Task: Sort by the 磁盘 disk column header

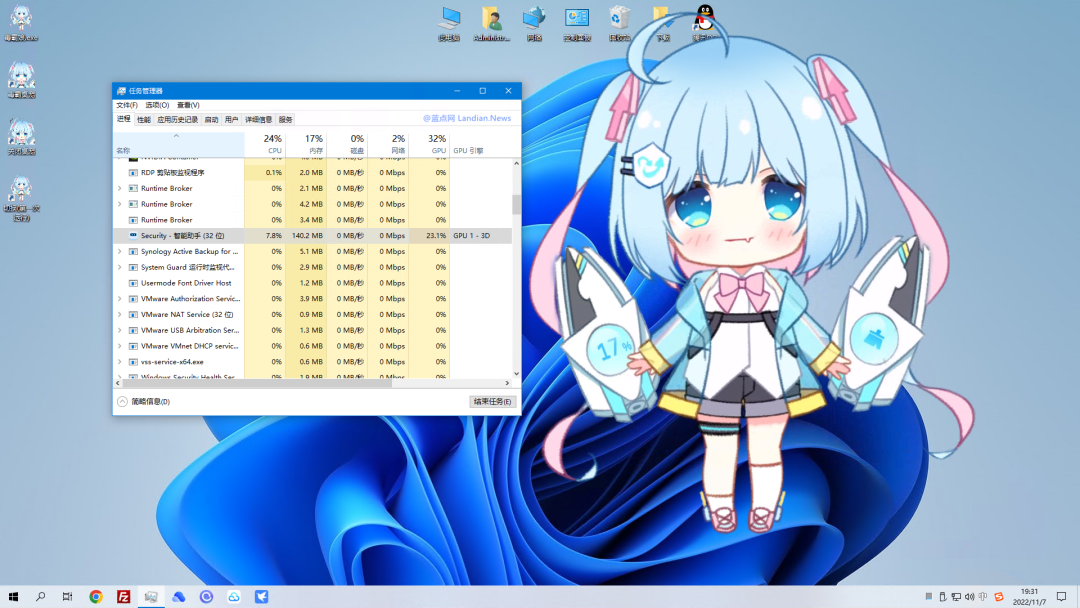Action: (347, 144)
